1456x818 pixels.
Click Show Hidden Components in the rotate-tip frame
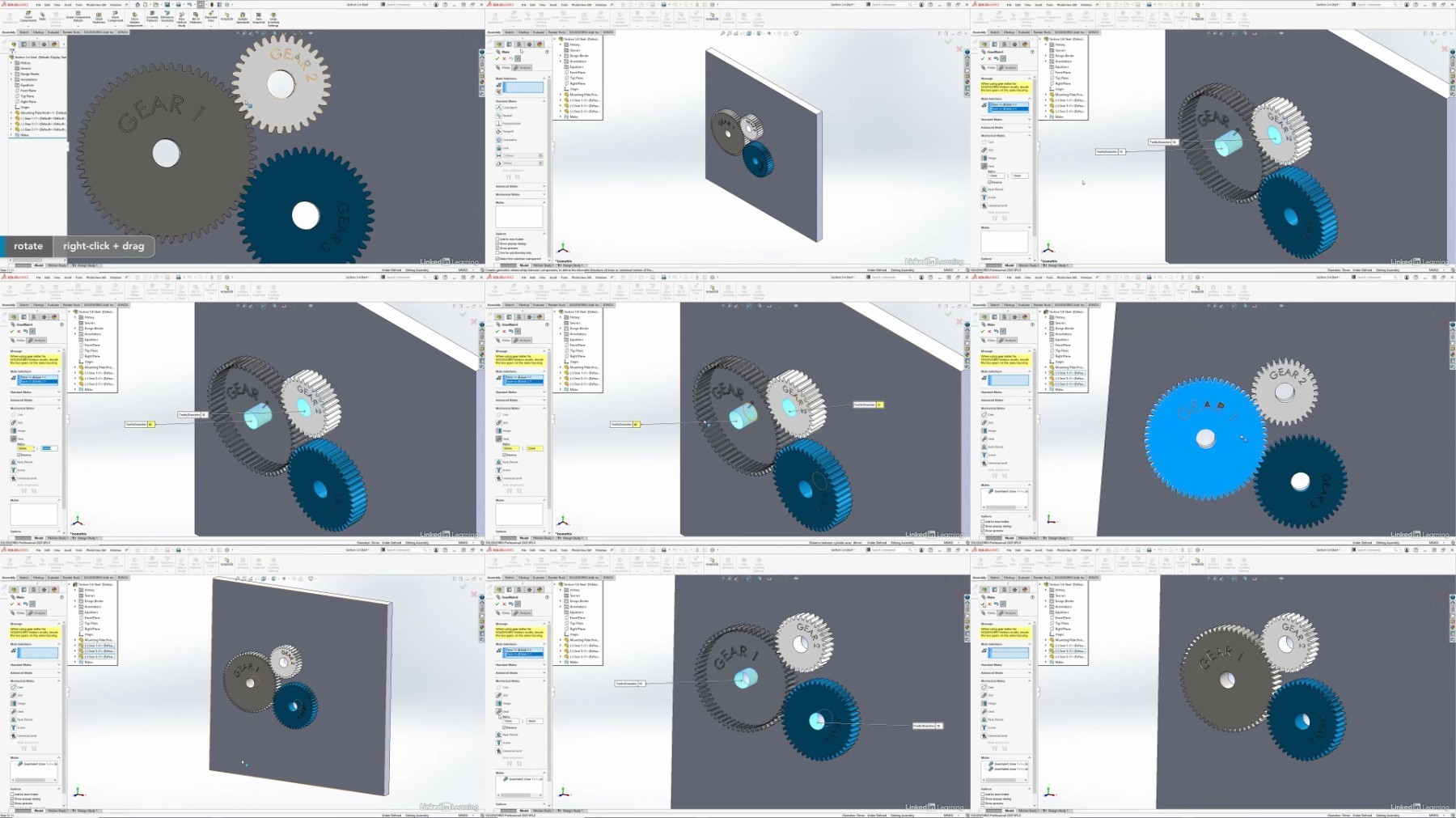click(x=134, y=19)
